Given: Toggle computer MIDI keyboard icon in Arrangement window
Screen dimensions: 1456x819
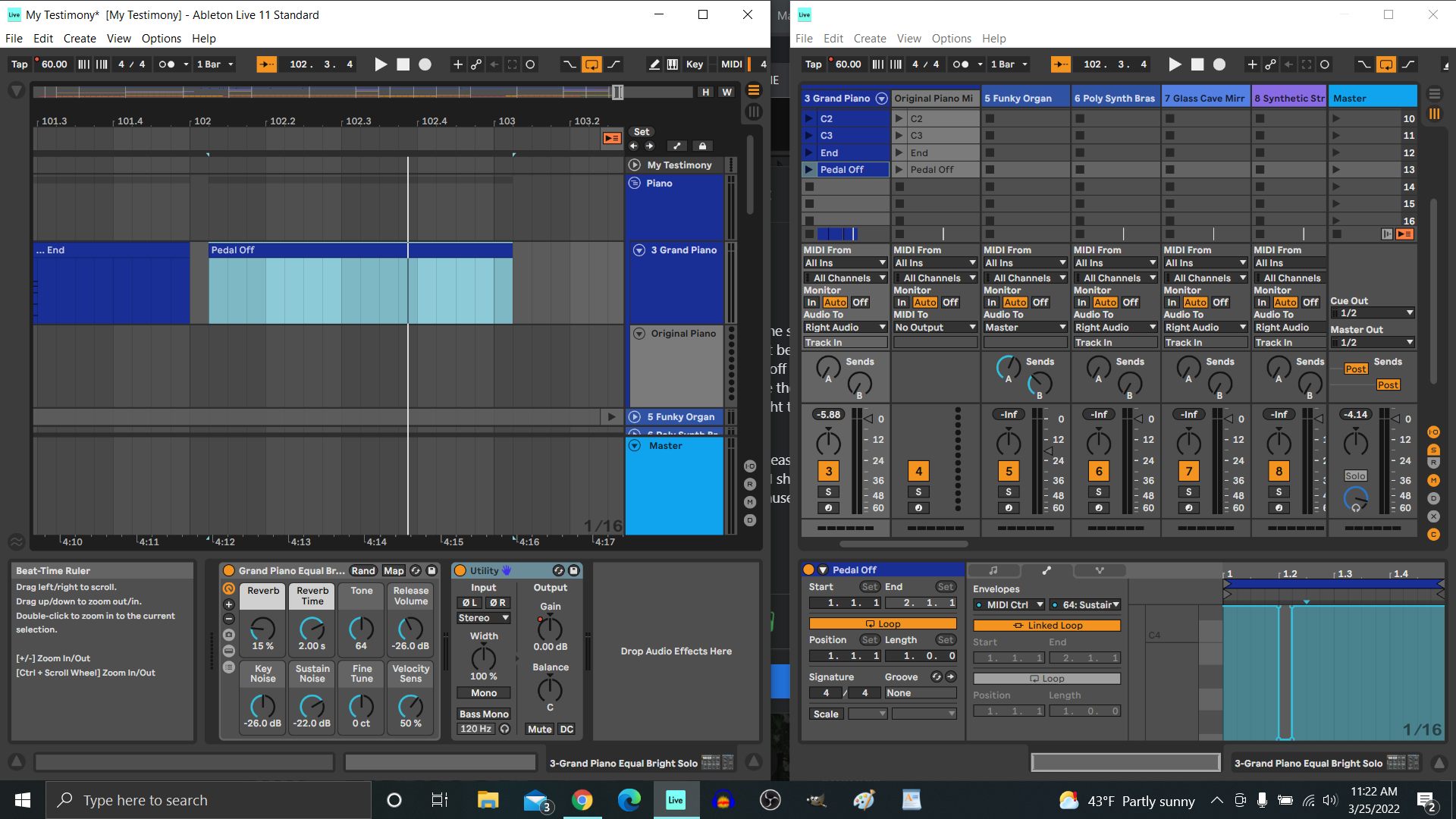Looking at the screenshot, I should (x=672, y=64).
